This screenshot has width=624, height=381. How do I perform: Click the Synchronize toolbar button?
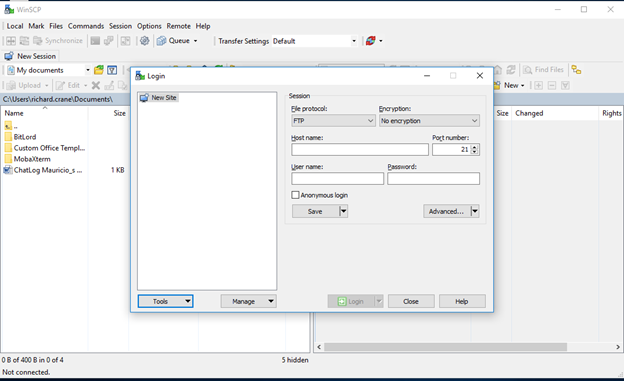pos(58,41)
